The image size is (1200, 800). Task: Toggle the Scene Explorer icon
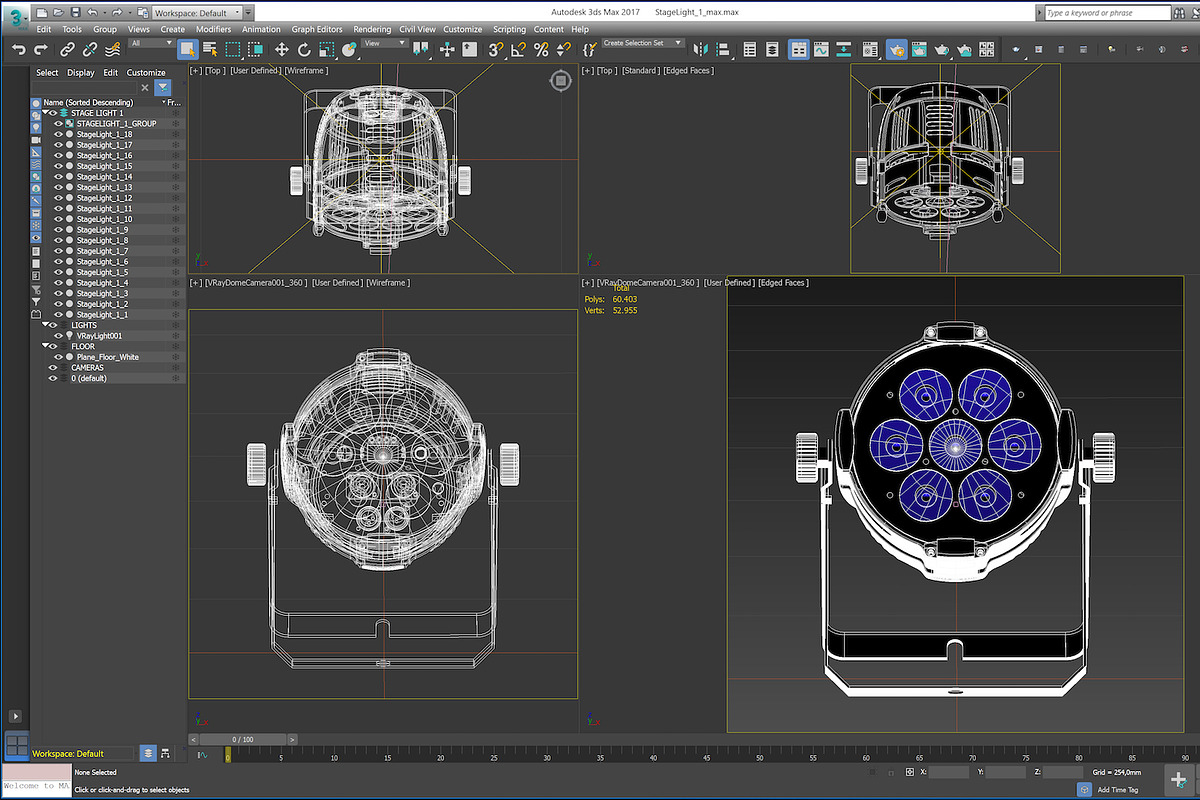pyautogui.click(x=749, y=49)
